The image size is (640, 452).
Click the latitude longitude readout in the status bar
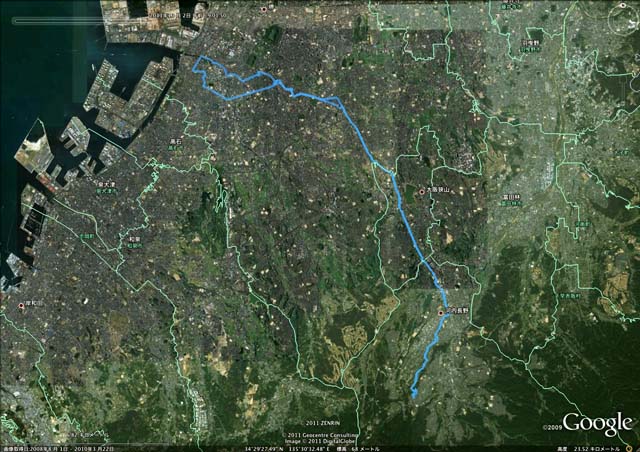pos(287,449)
